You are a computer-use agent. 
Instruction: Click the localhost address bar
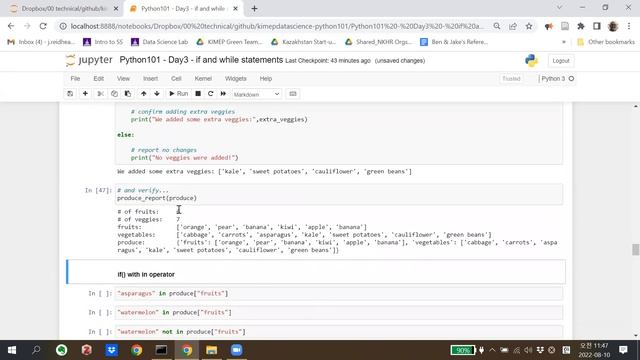[278, 26]
